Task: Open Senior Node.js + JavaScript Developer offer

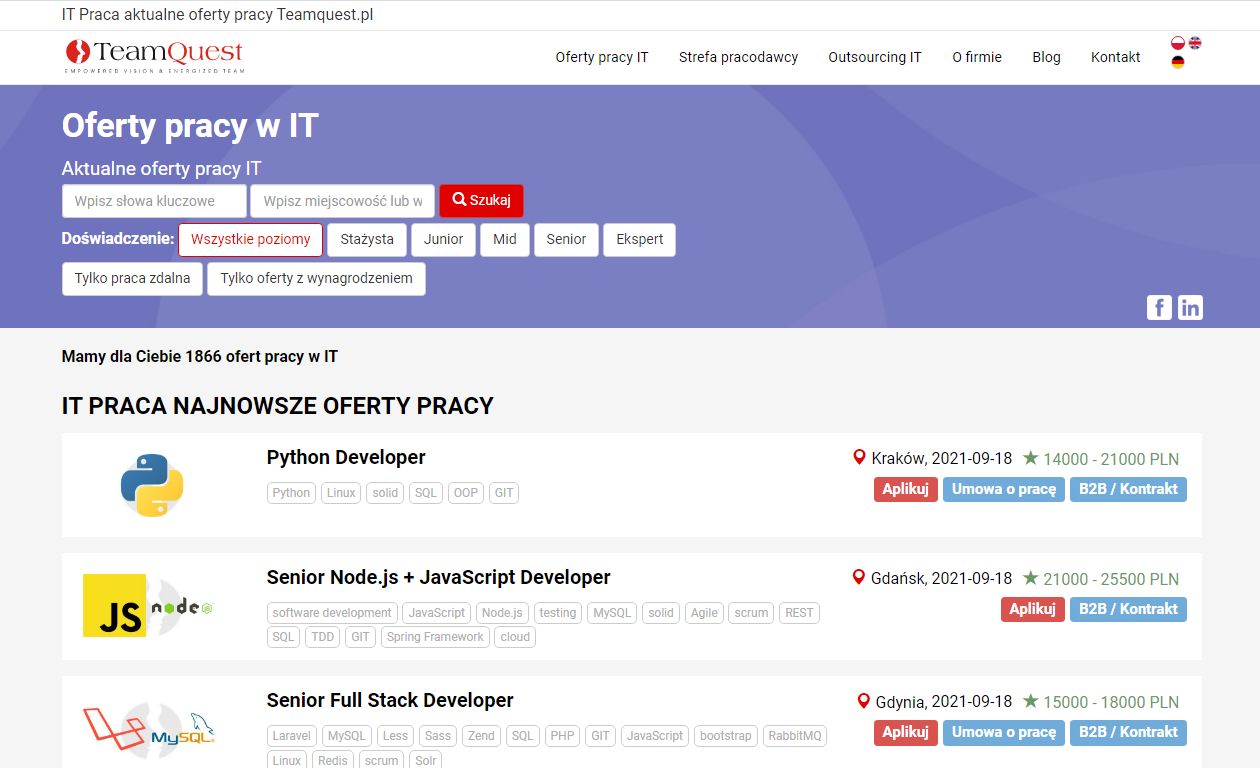Action: click(438, 577)
